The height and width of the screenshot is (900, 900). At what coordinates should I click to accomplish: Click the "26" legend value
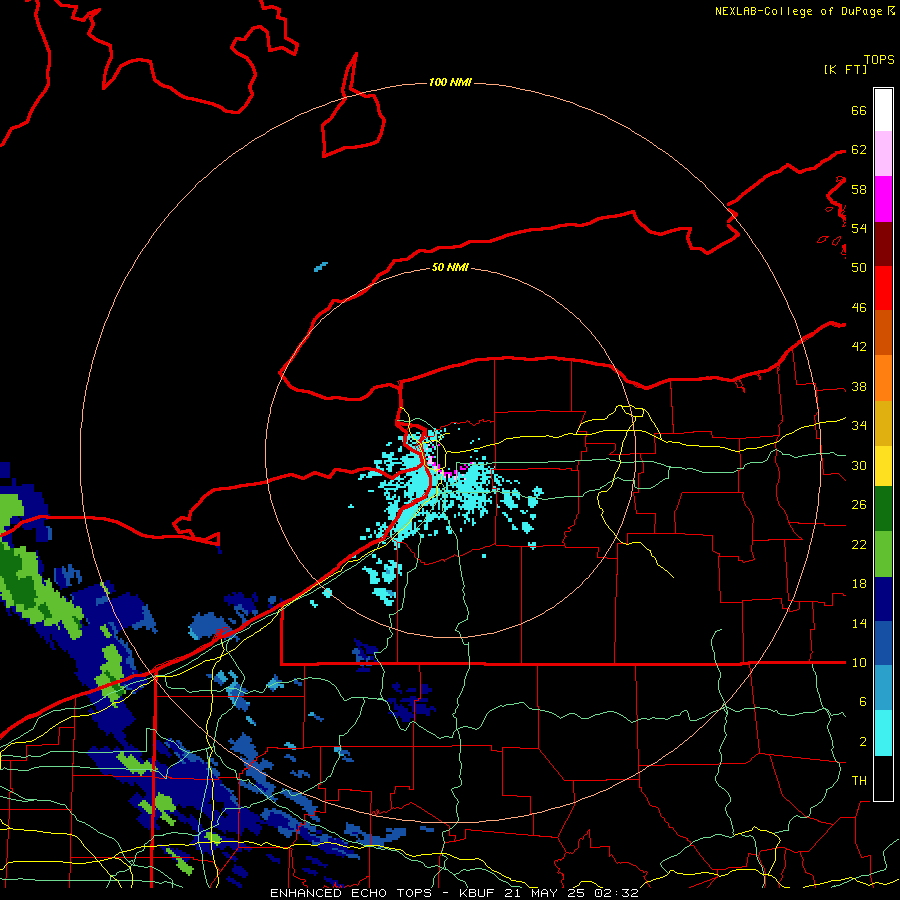859,505
